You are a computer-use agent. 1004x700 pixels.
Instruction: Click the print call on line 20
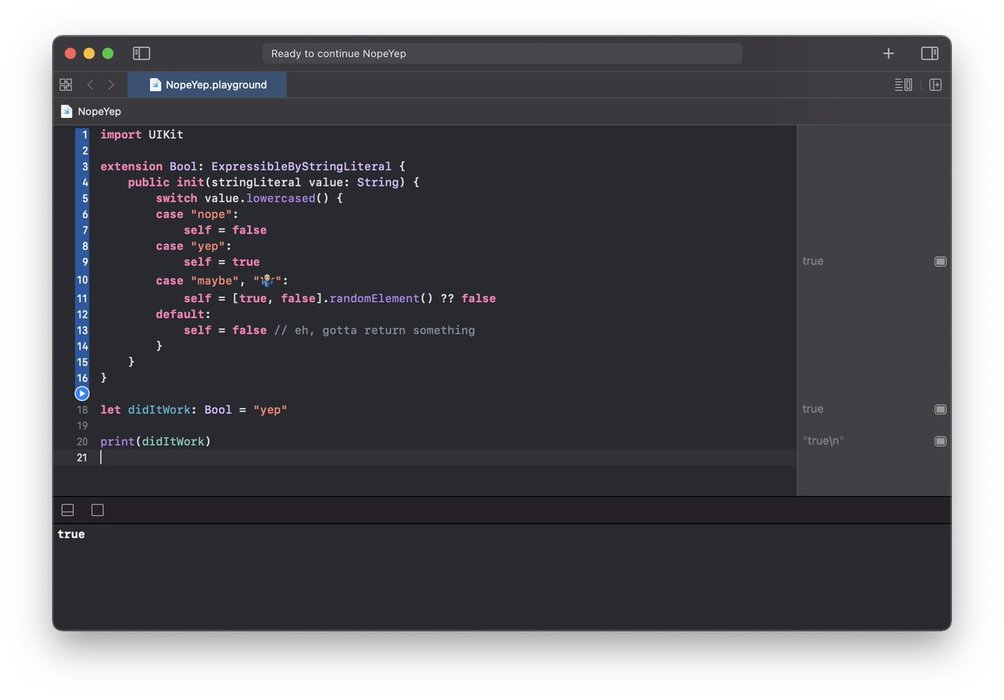(x=117, y=441)
